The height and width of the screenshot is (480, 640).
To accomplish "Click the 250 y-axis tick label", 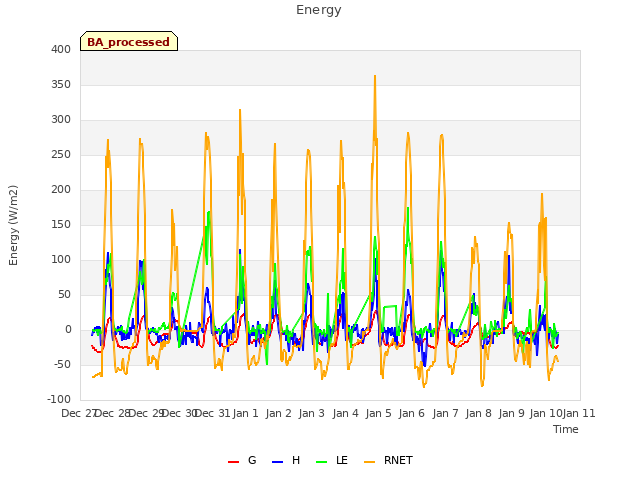I will pos(61,155).
